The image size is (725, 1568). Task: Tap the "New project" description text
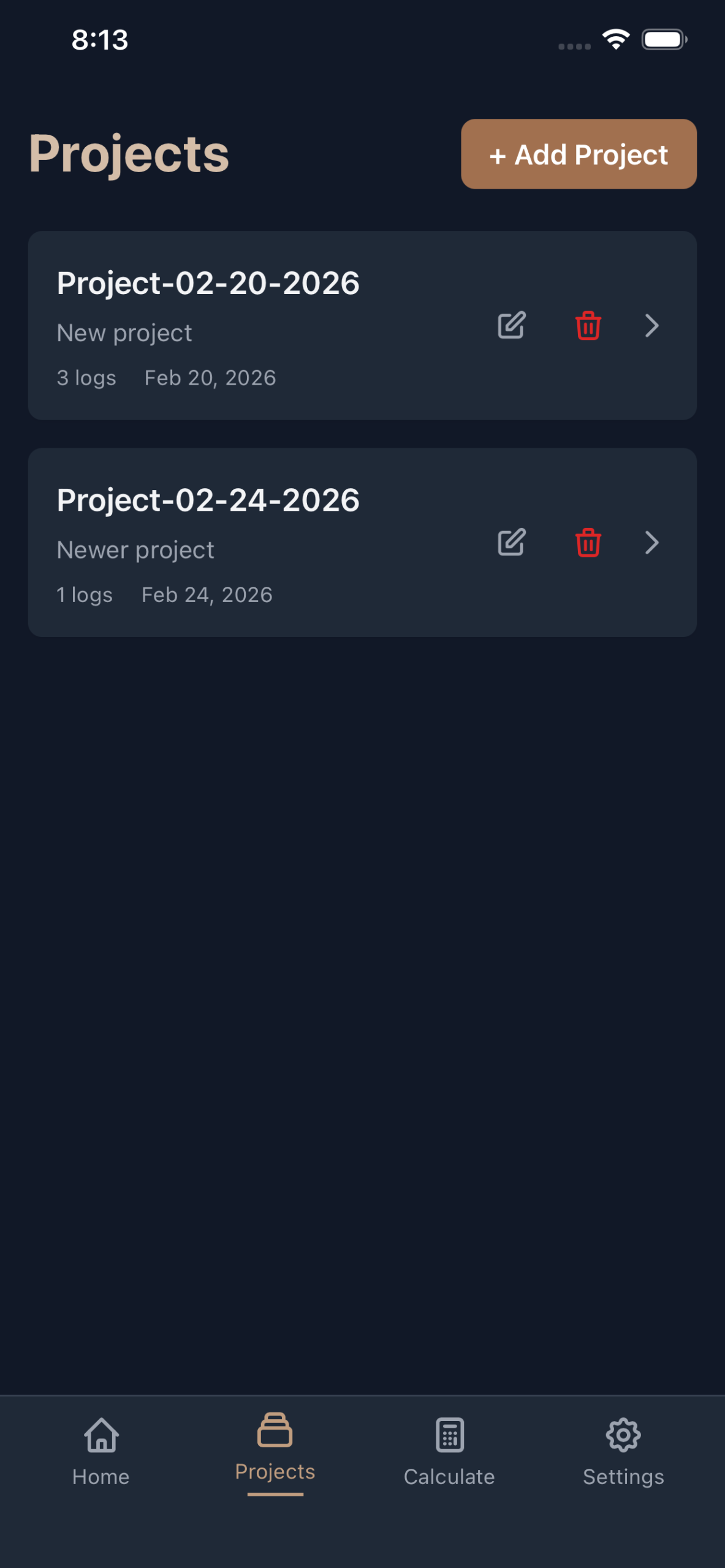tap(124, 333)
